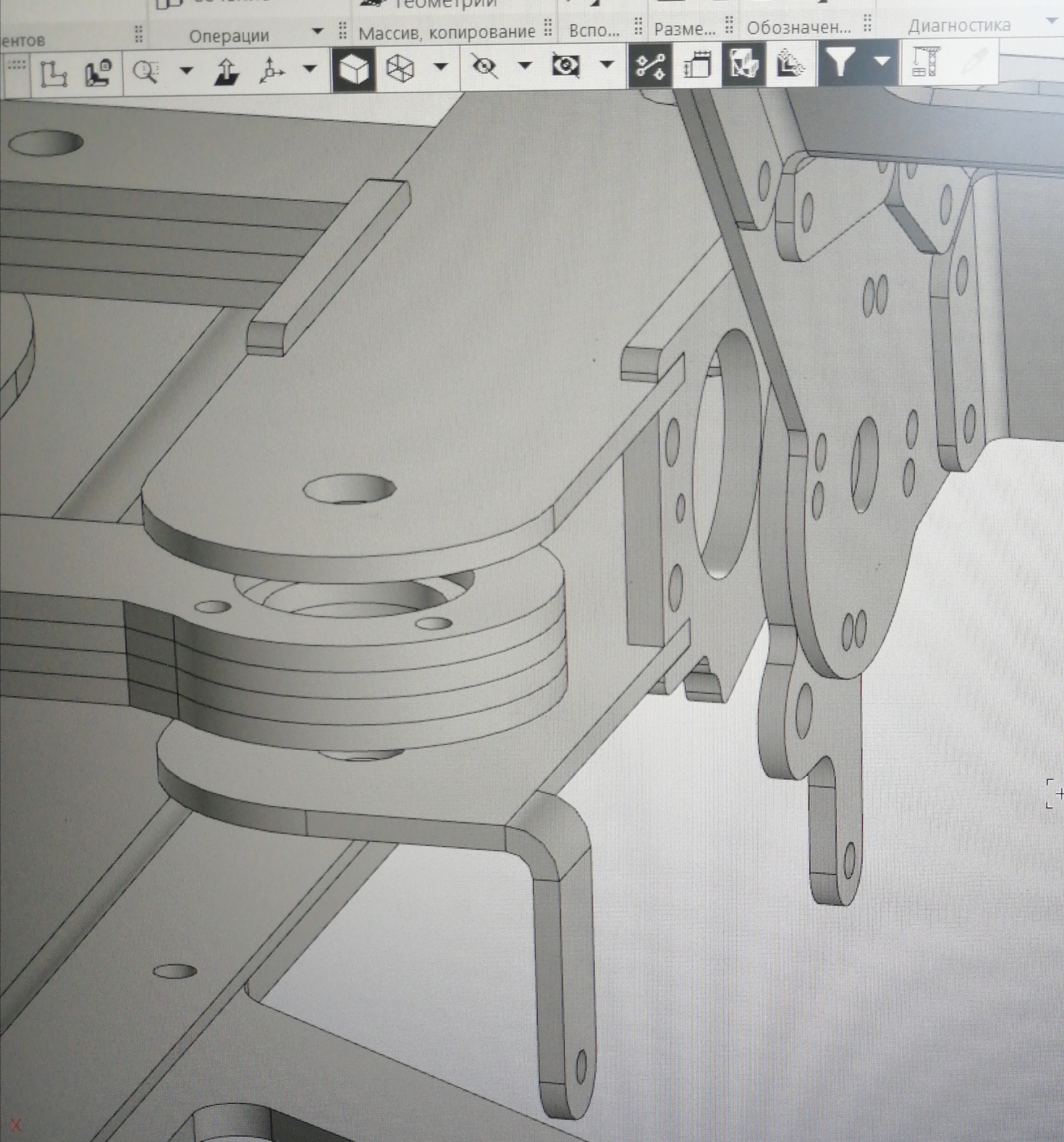Switch to wireframe display mode cube
Viewport: 1064px width, 1142px height.
coord(400,69)
